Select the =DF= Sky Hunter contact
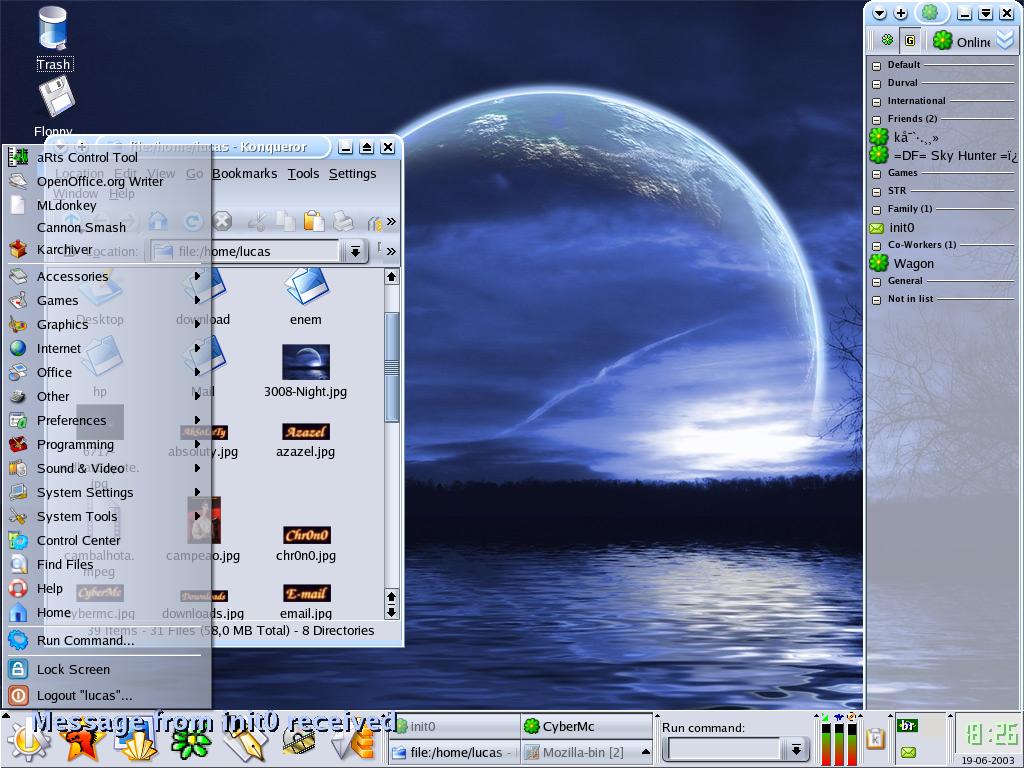Image resolution: width=1024 pixels, height=768 pixels. 944,155
